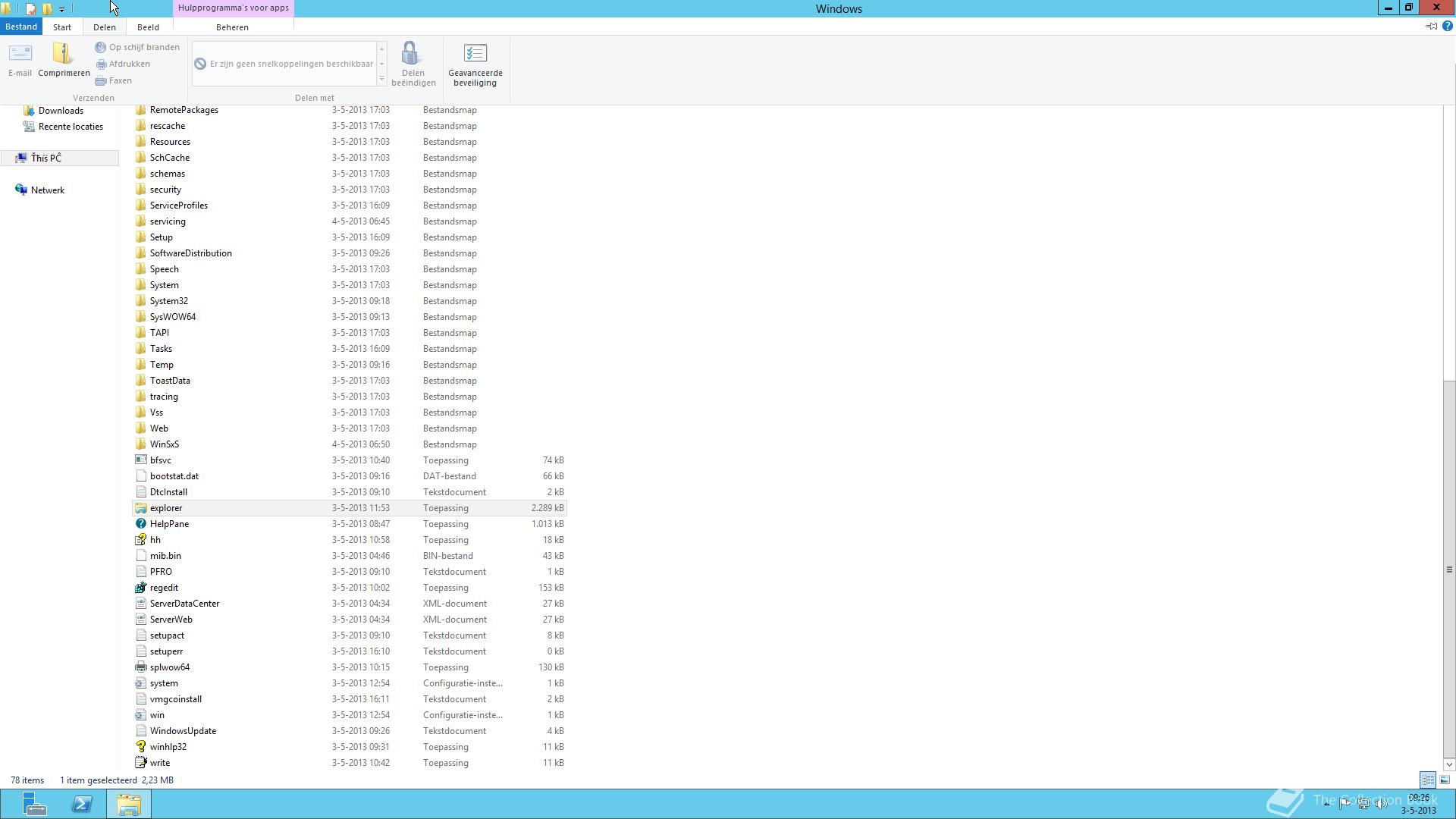Select the ServiceProfiles folder

click(x=350, y=206)
